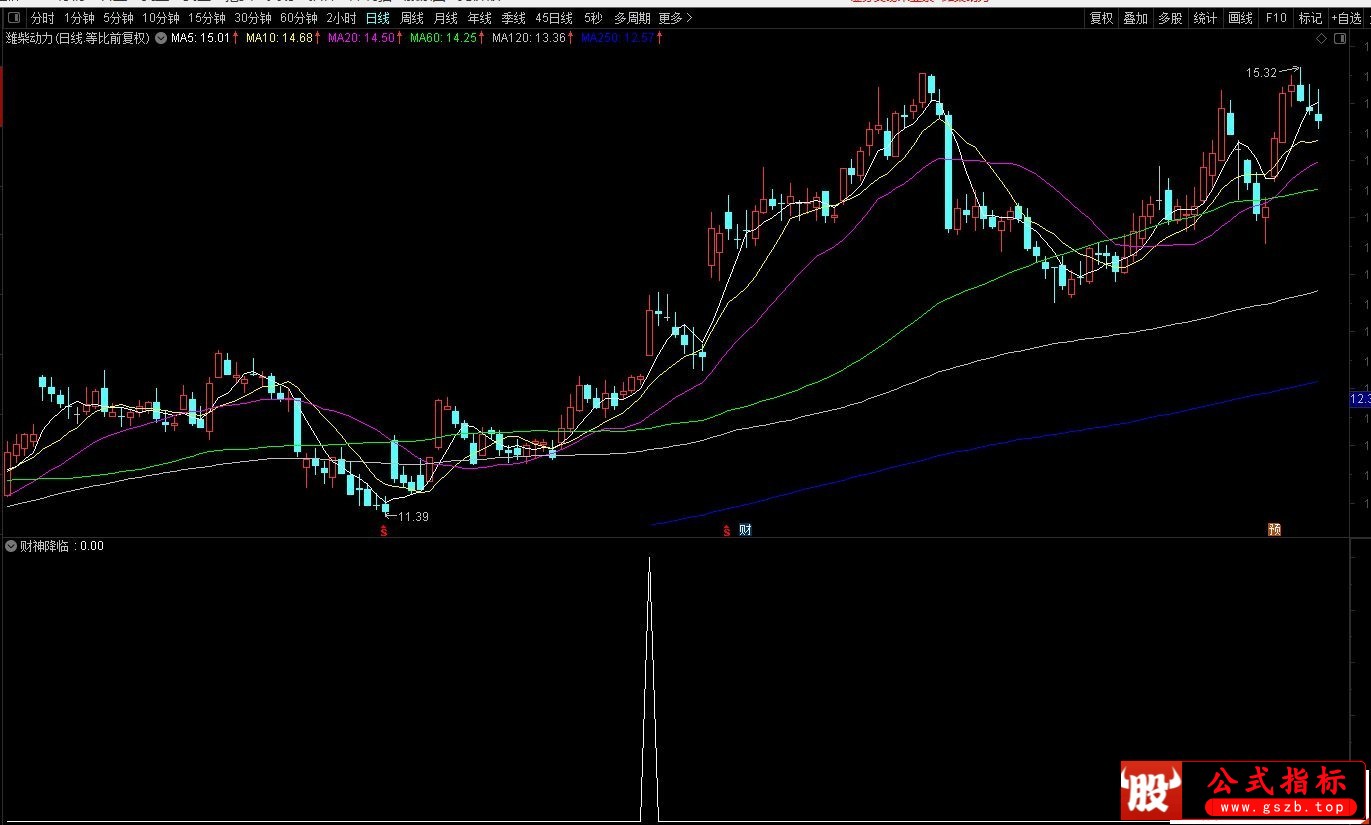Viewport: 1371px width, 825px height.
Task: Select the 周线 weekly period
Action: (411, 18)
